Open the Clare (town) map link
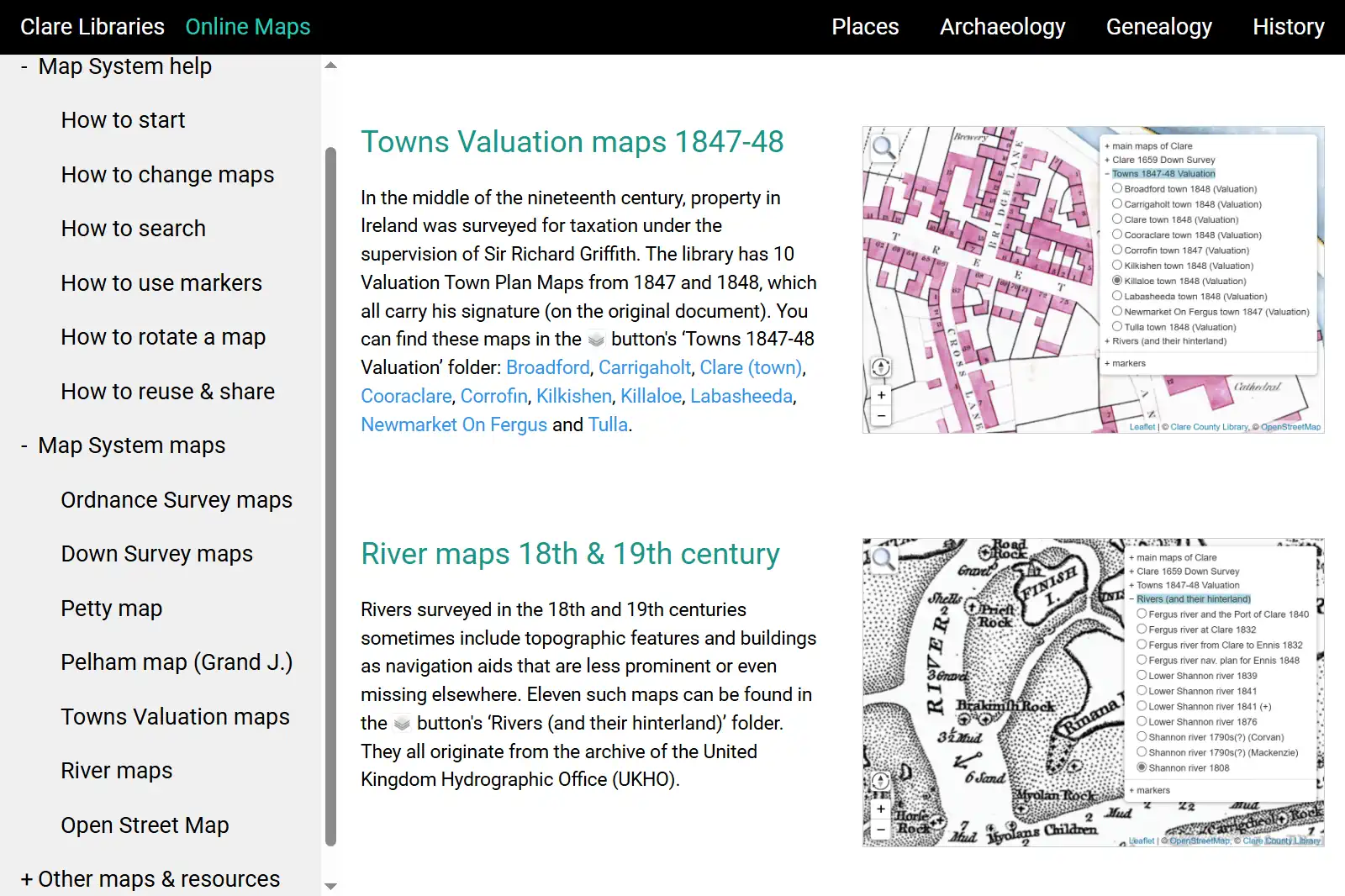The image size is (1345, 896). pyautogui.click(x=751, y=368)
